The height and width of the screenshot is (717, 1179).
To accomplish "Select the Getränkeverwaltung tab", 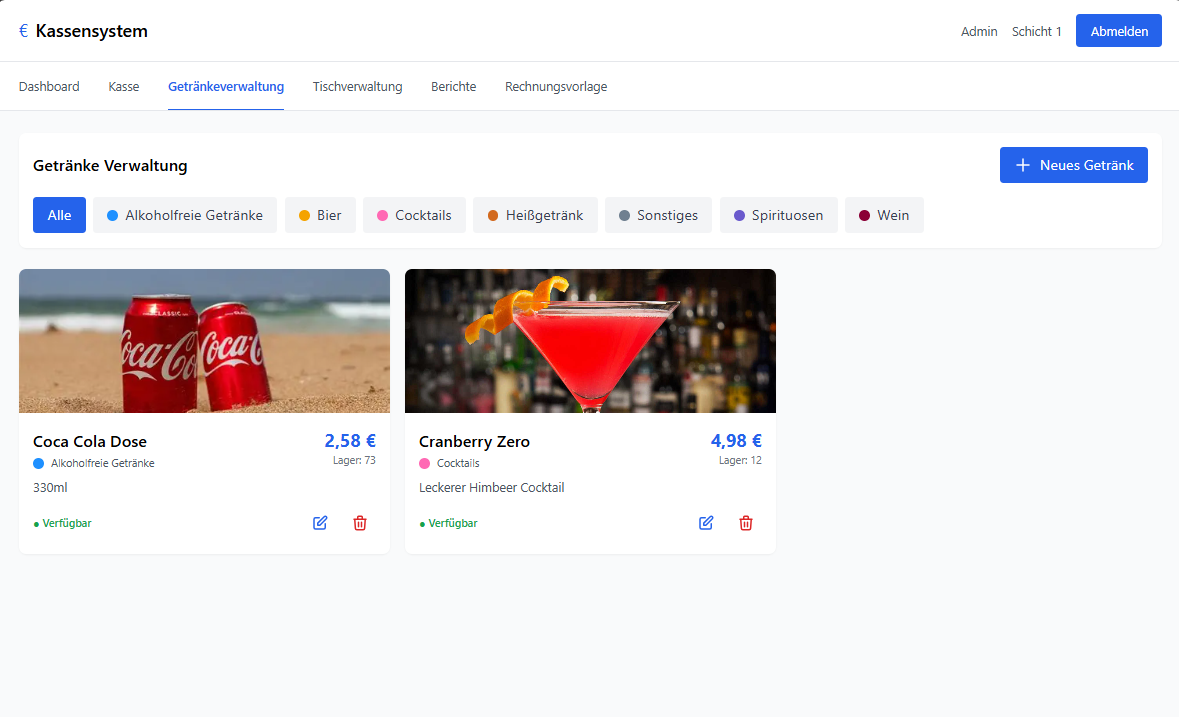I will tap(226, 86).
